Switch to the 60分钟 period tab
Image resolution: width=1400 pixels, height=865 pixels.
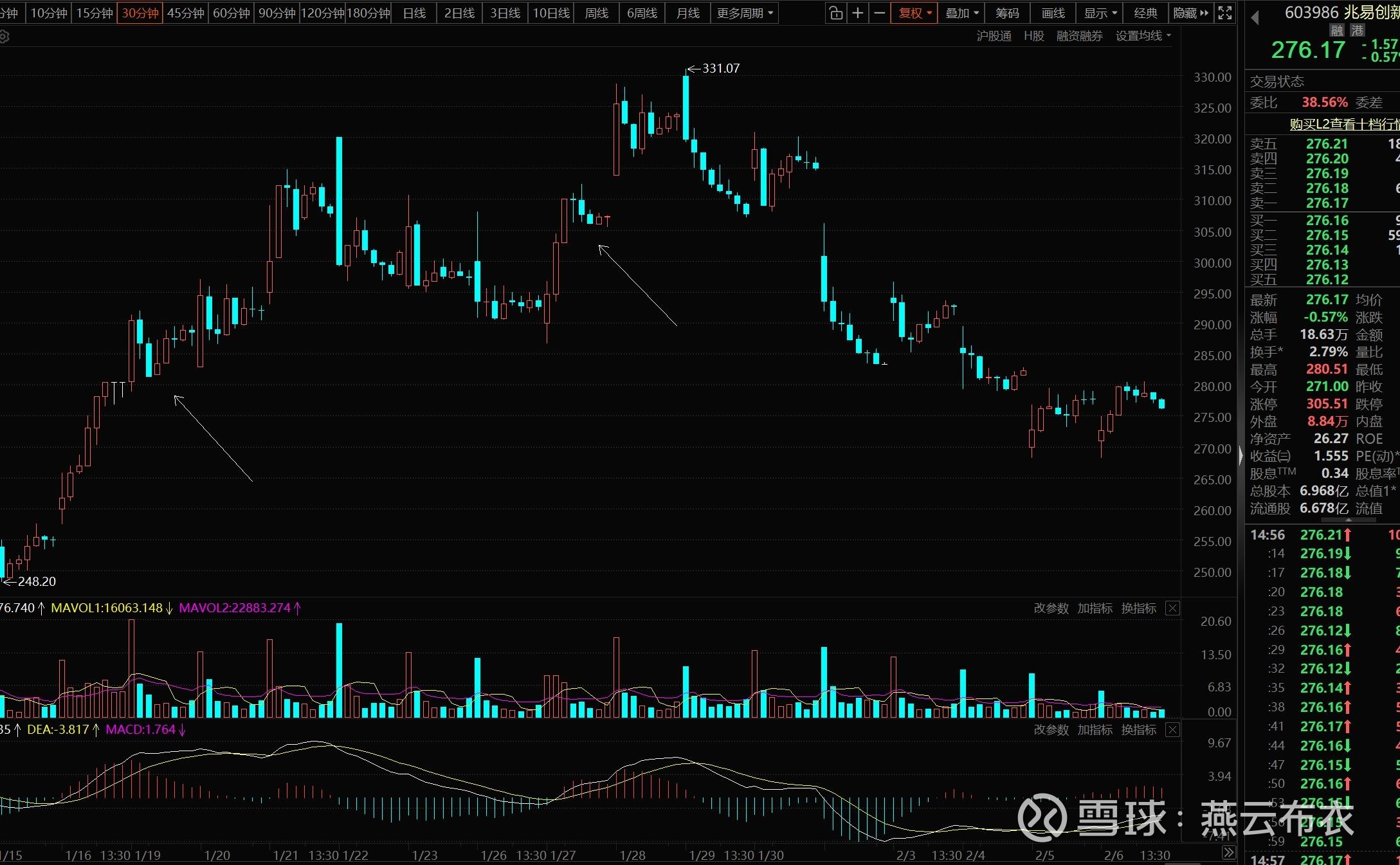(x=231, y=13)
